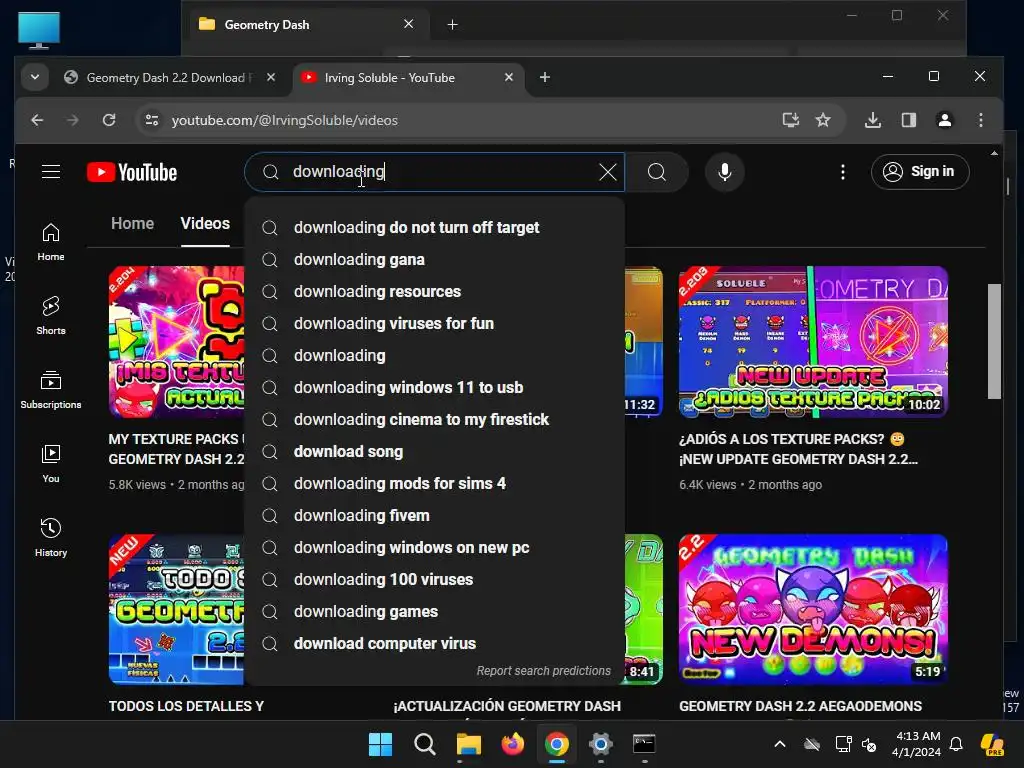Click the magnifier search submit button
Image resolution: width=1024 pixels, height=768 pixels.
coord(656,172)
